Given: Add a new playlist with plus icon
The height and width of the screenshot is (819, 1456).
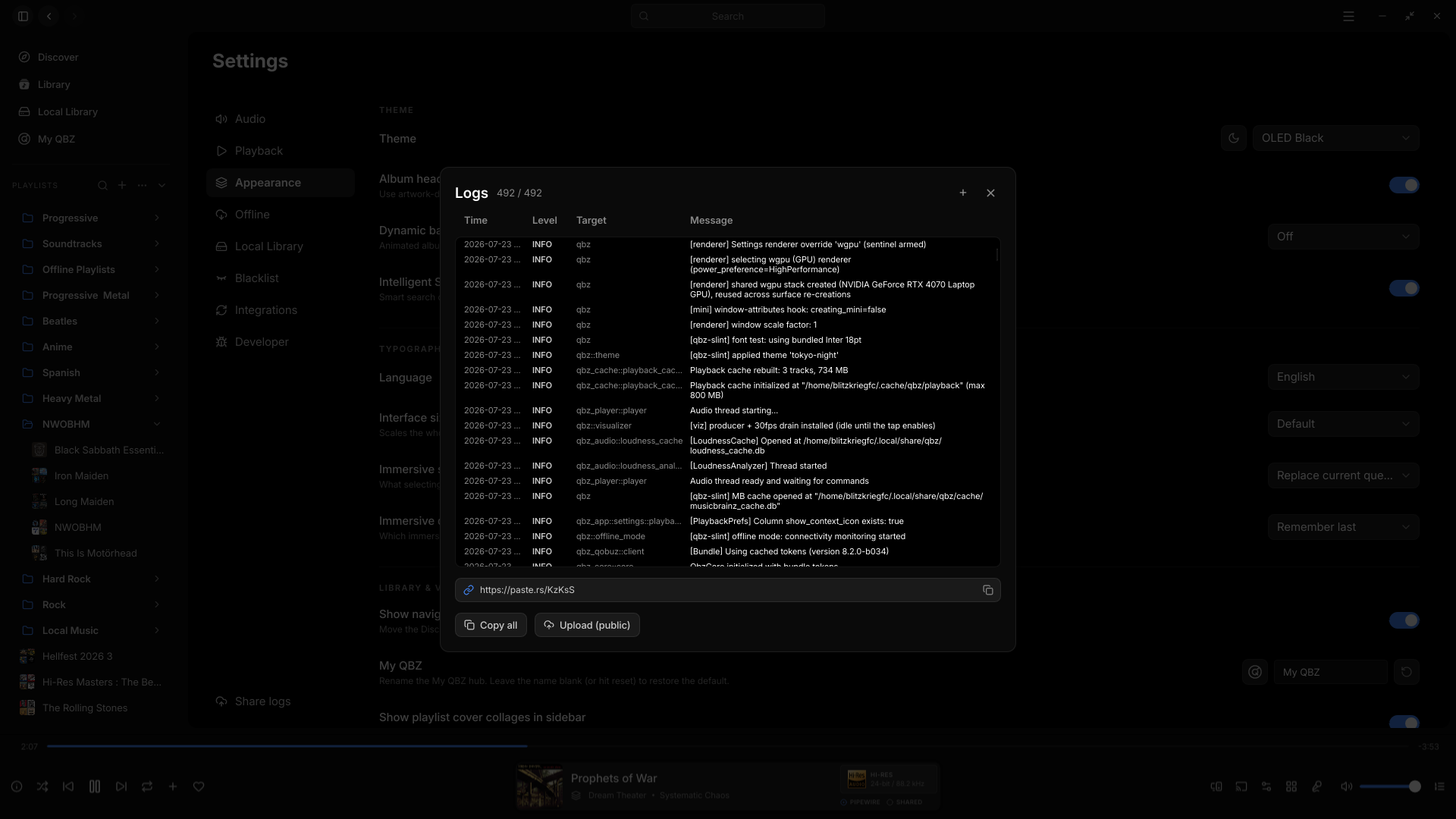Looking at the screenshot, I should [x=122, y=185].
